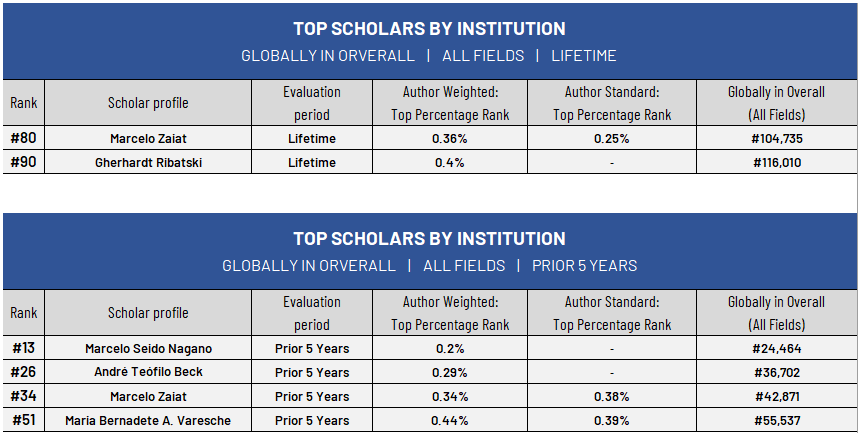861x435 pixels.
Task: Open the Maria Bernadete A. Varesche profile
Action: [x=148, y=420]
